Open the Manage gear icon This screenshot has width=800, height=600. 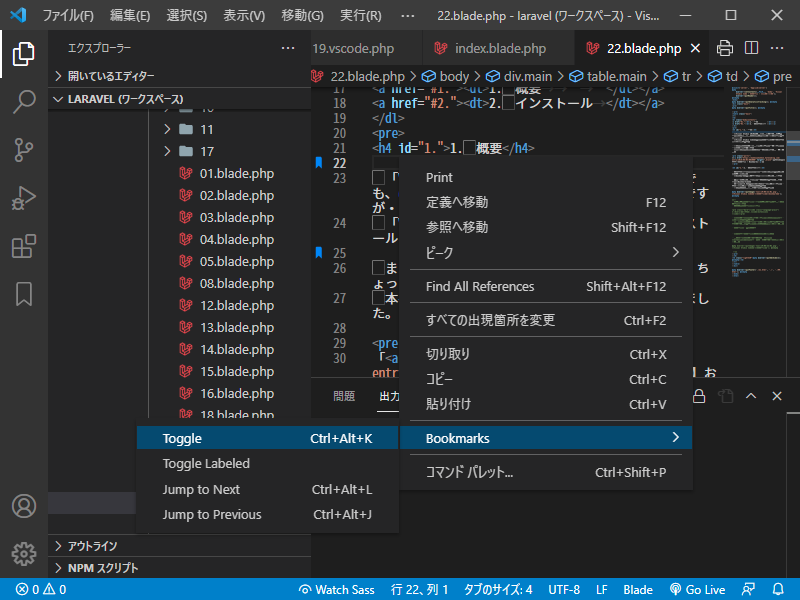click(24, 553)
